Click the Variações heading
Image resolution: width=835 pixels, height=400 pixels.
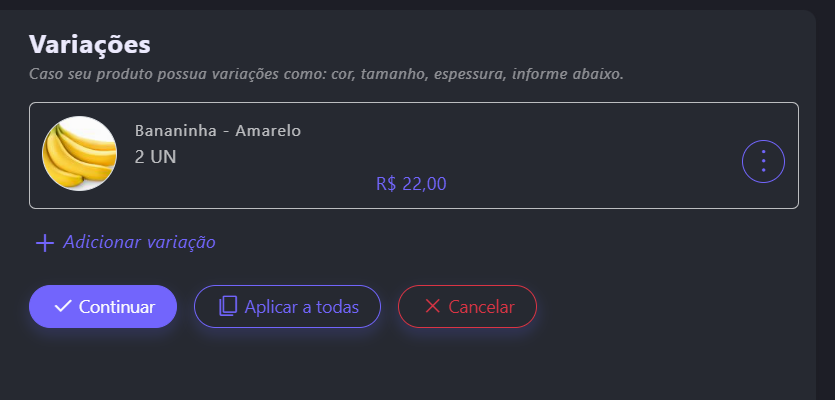coord(90,44)
